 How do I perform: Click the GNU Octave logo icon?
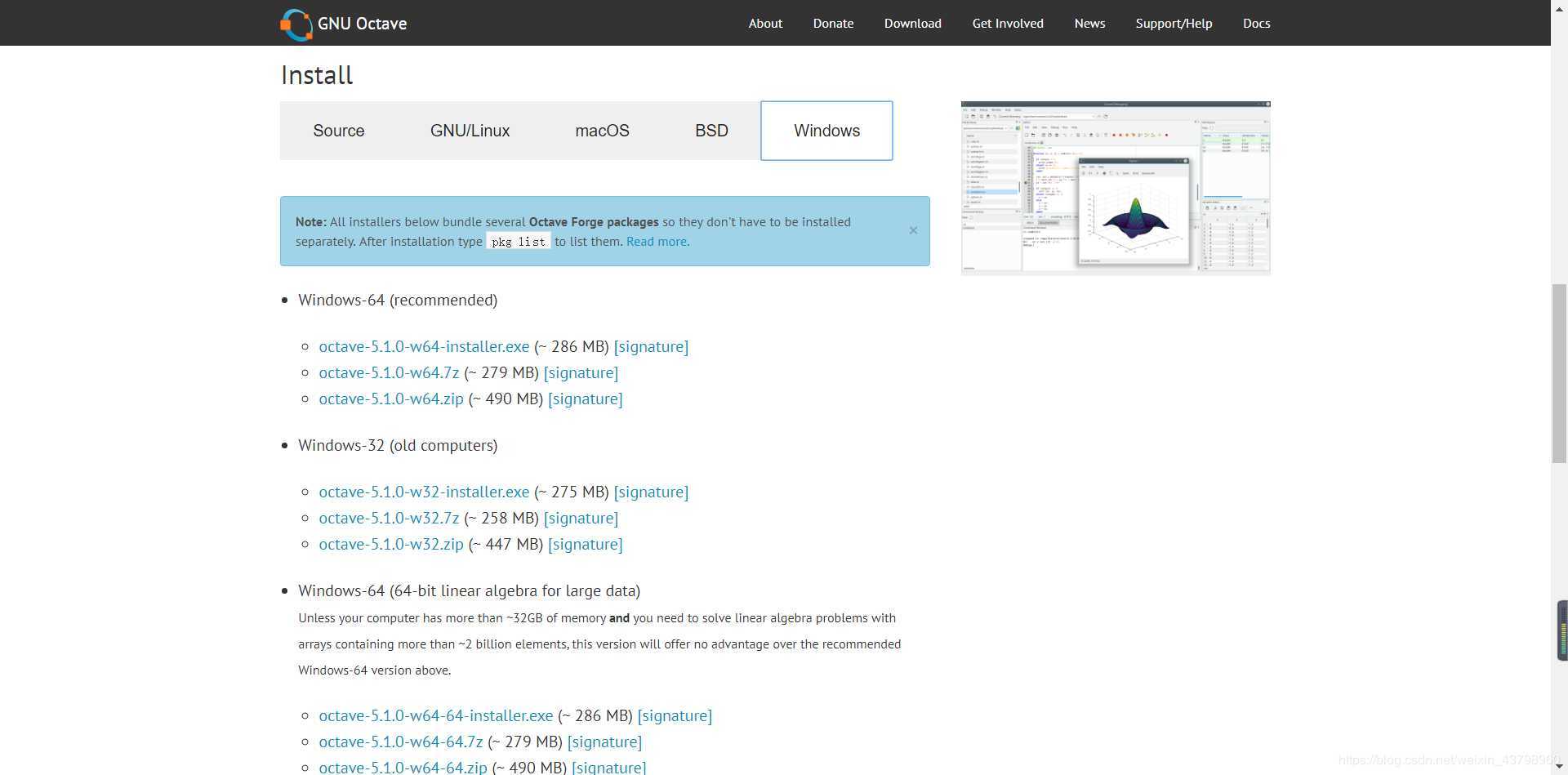296,24
